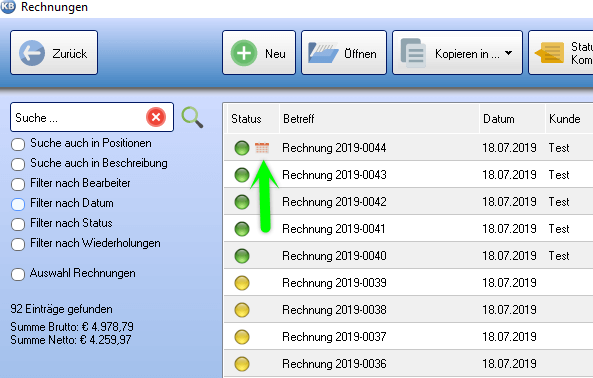Viewport: 593px width, 378px height.
Task: Open selected invoice with Öffnen button
Action: [x=344, y=53]
